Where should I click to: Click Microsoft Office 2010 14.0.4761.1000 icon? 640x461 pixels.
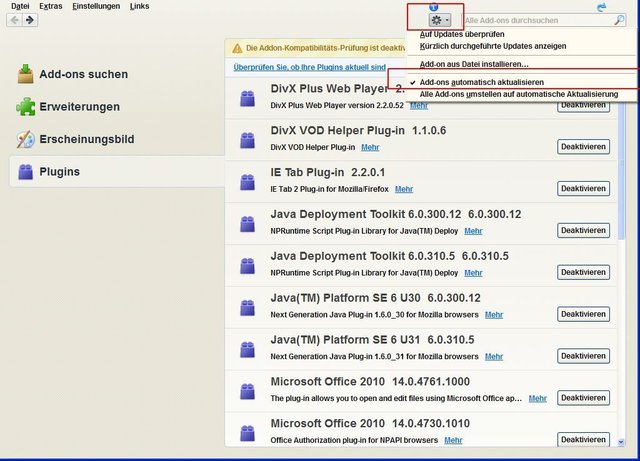pos(247,392)
